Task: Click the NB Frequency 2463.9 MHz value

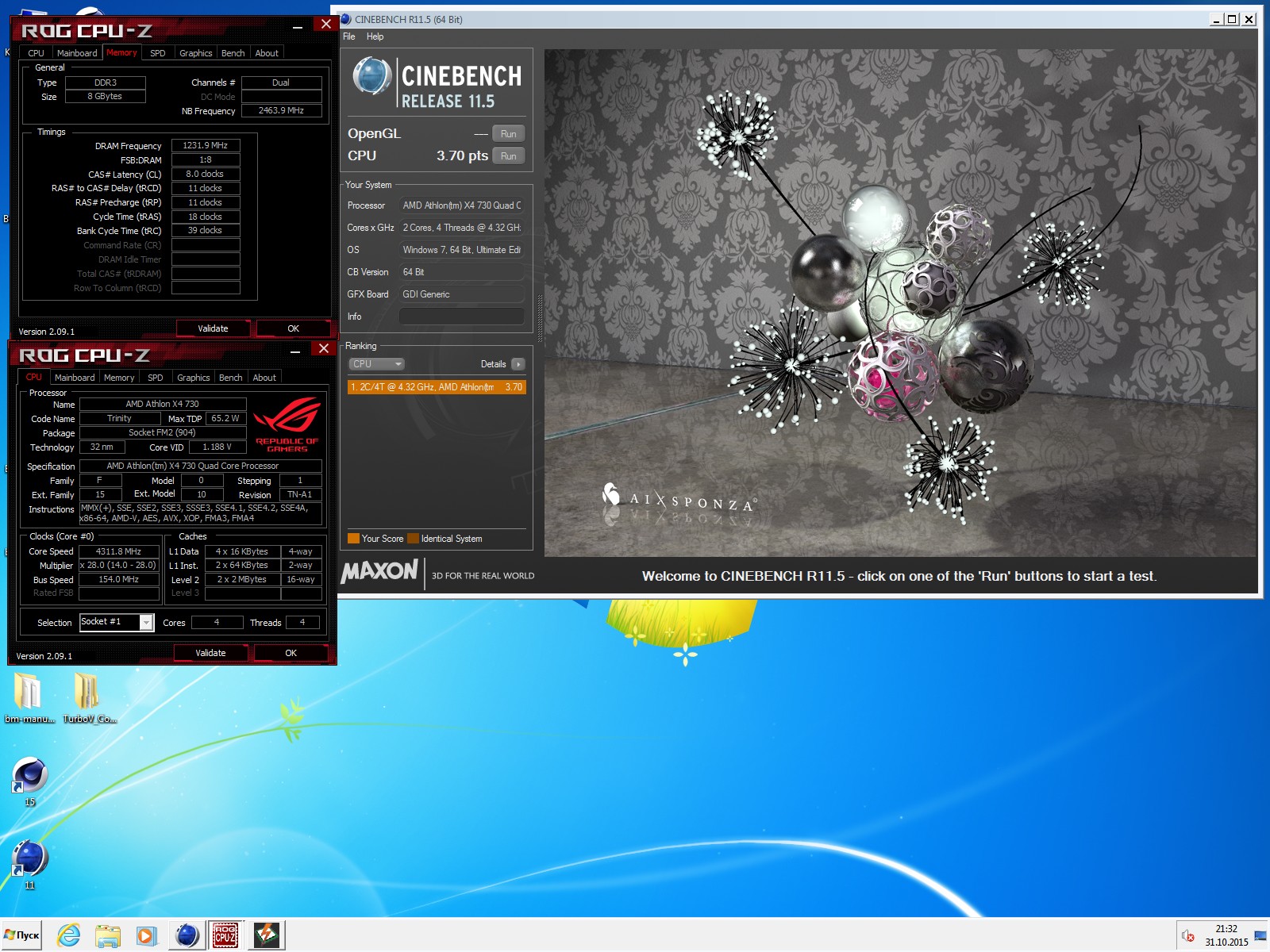Action: [281, 111]
